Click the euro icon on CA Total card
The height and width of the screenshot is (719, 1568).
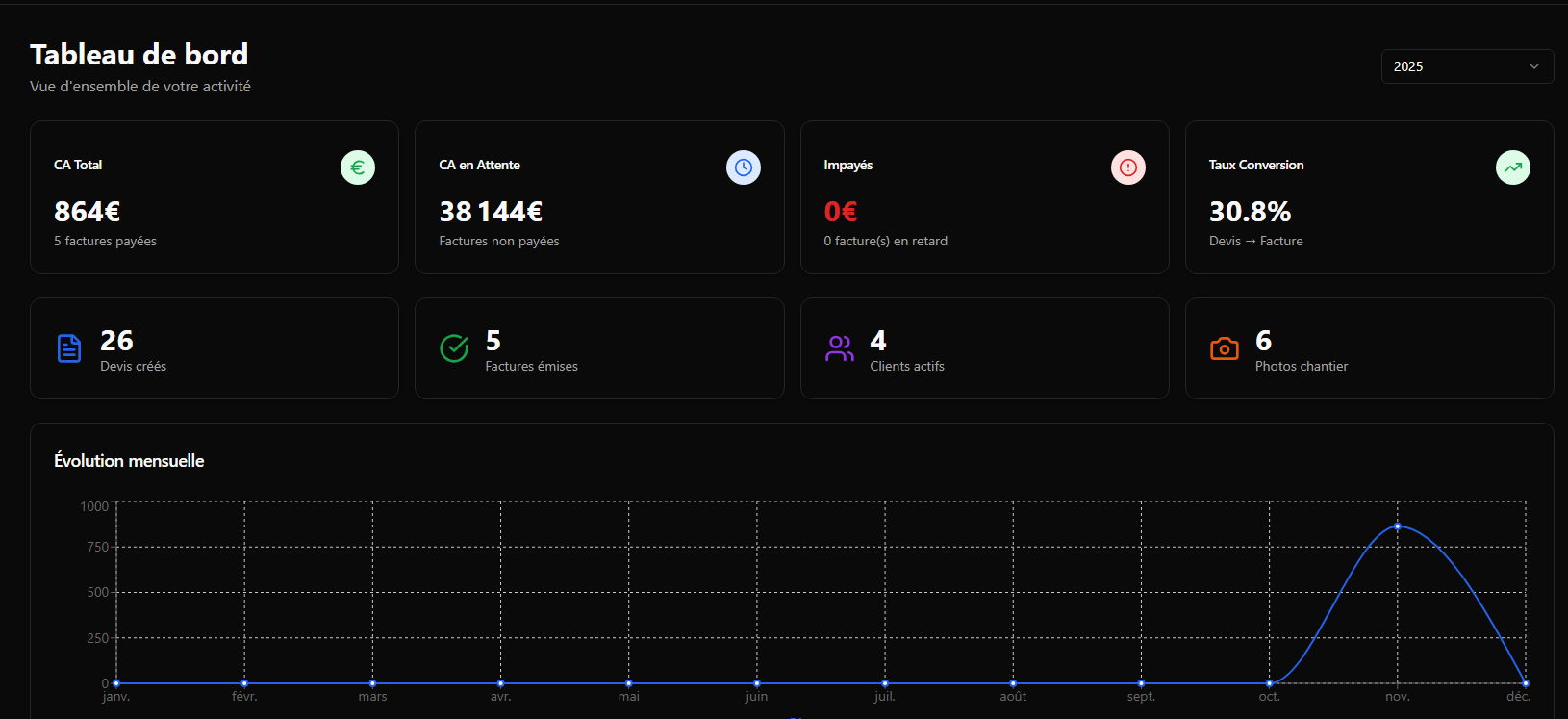(x=358, y=167)
